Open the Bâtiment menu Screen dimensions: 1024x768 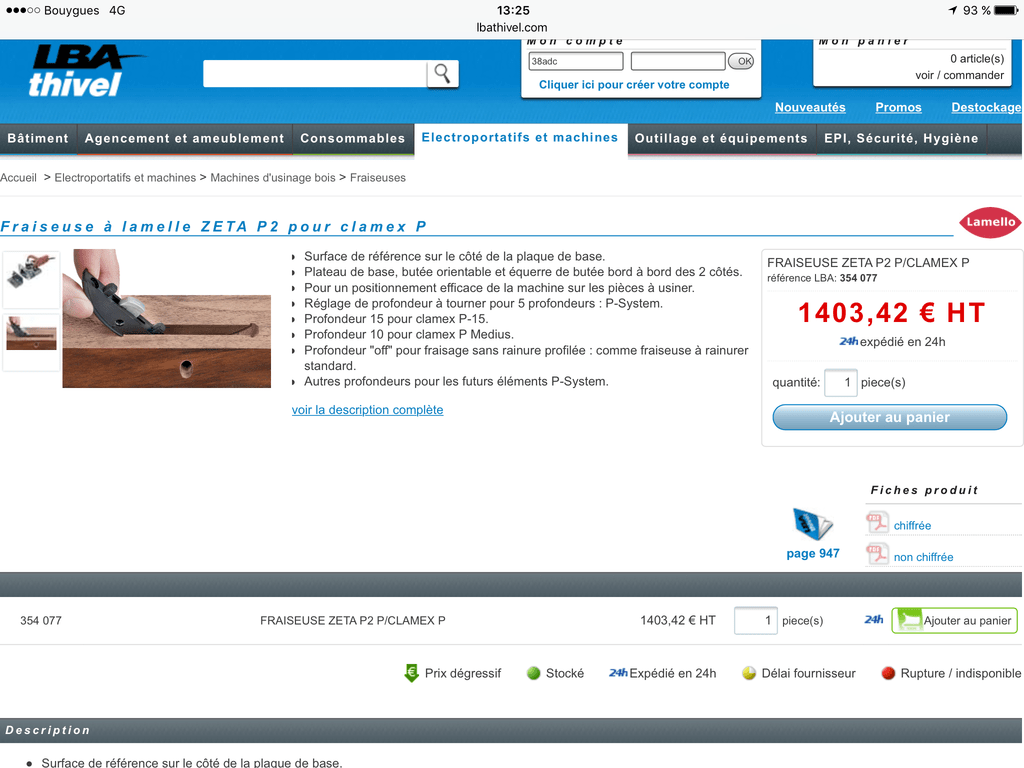(x=38, y=138)
